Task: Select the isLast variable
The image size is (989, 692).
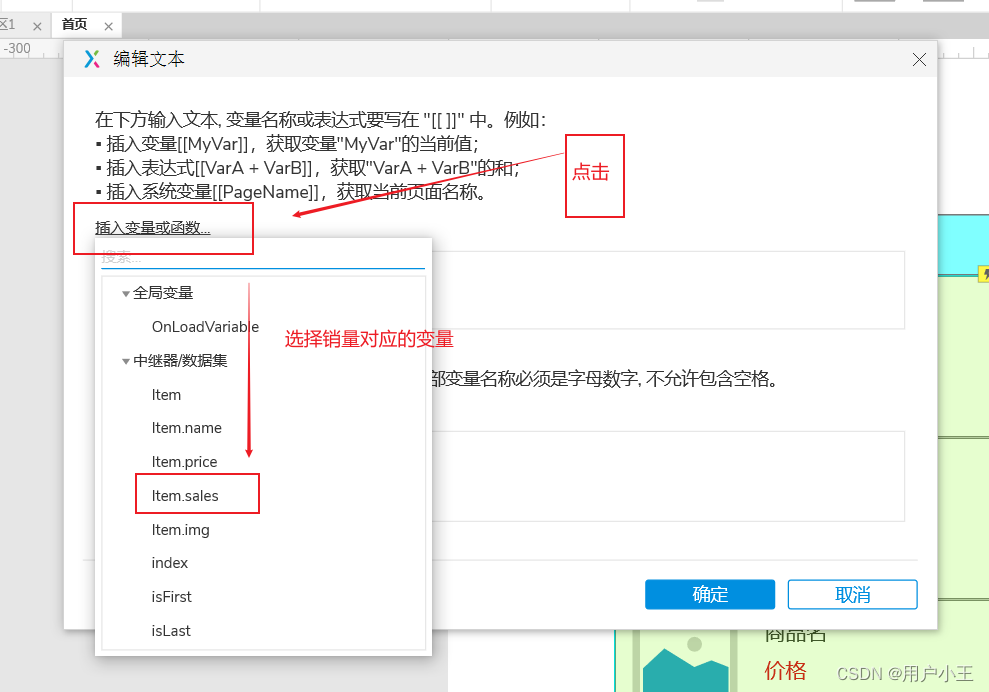Action: pos(170,631)
